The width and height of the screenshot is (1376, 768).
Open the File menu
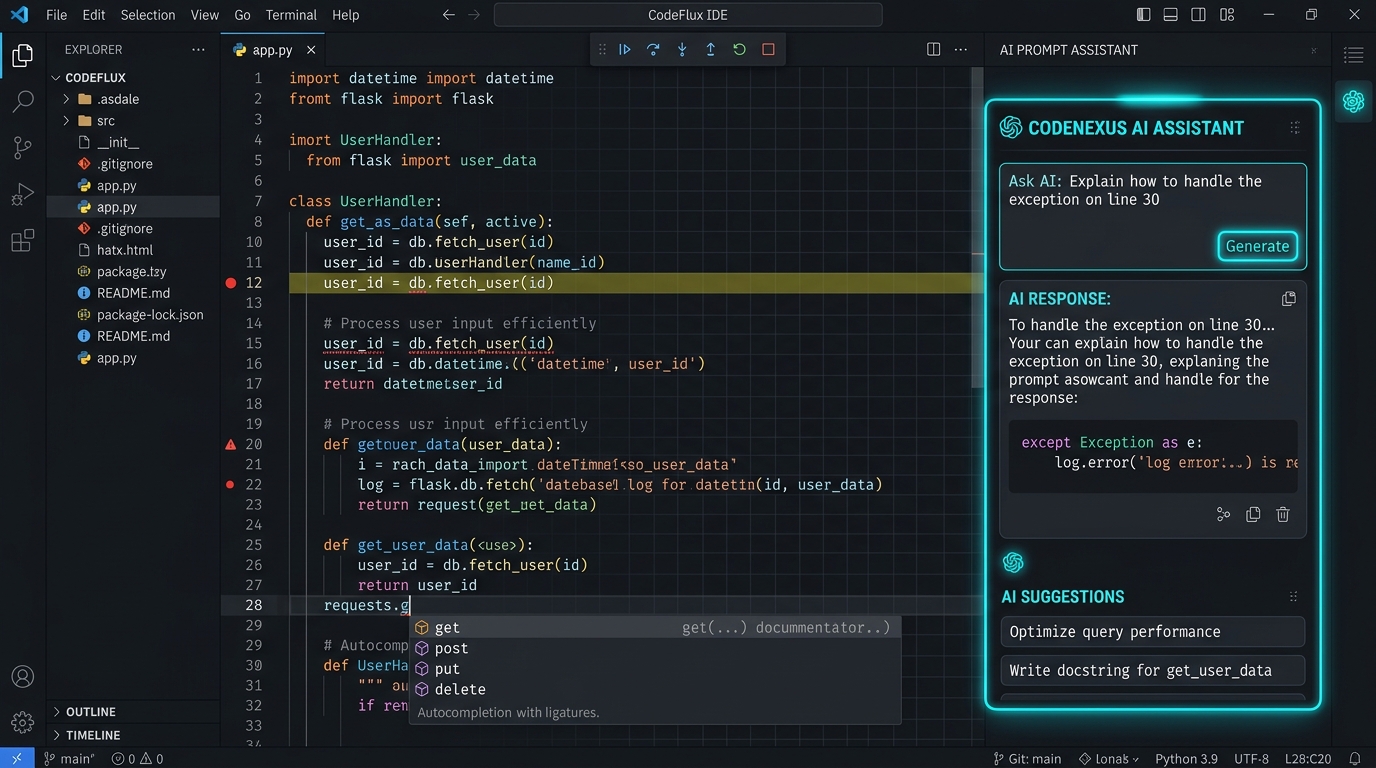[x=56, y=15]
